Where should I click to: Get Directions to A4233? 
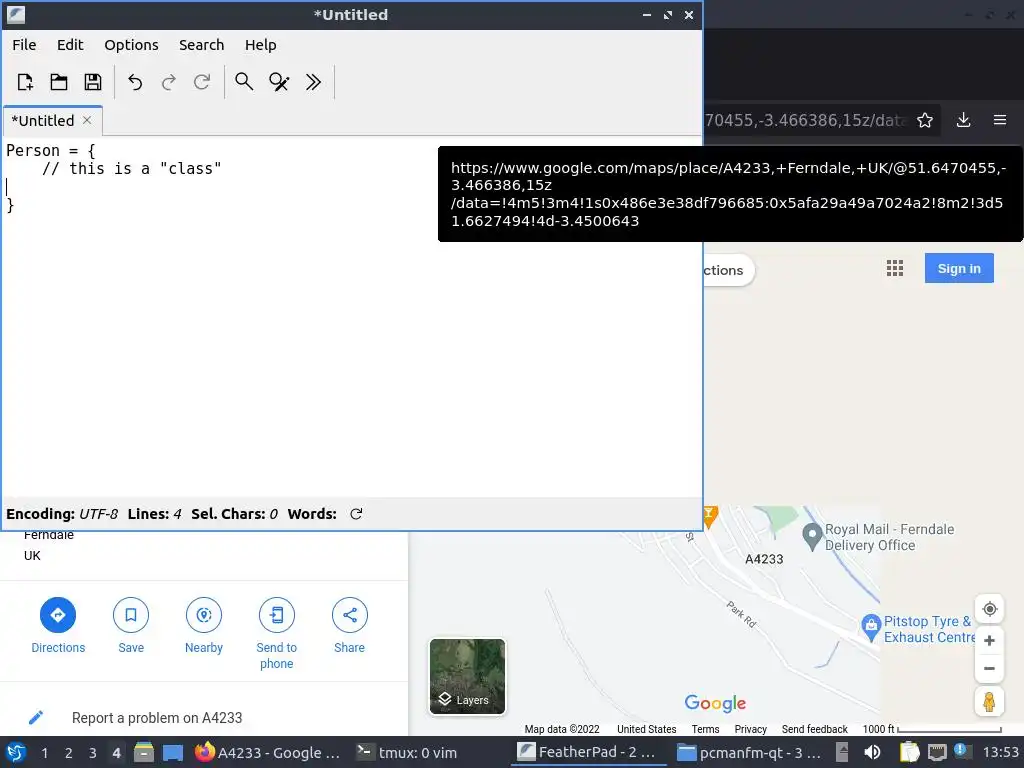(x=58, y=626)
